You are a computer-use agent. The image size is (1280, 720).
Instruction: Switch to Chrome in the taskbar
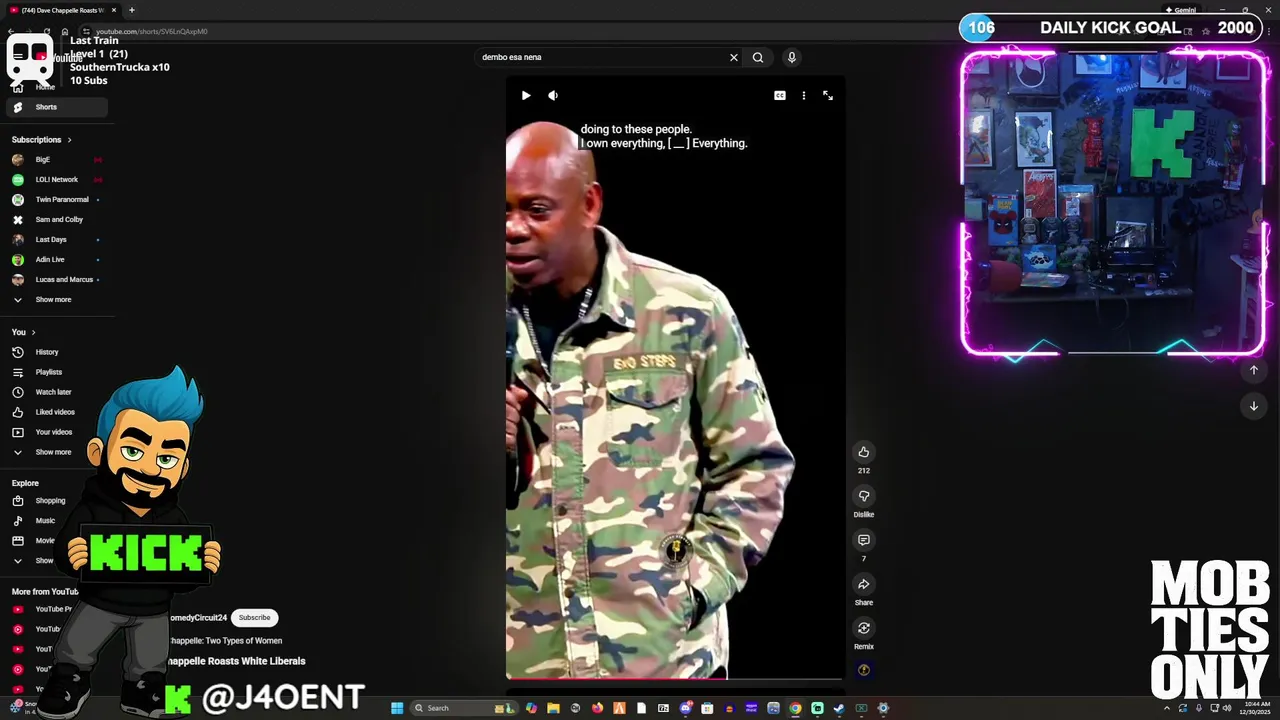click(x=795, y=708)
